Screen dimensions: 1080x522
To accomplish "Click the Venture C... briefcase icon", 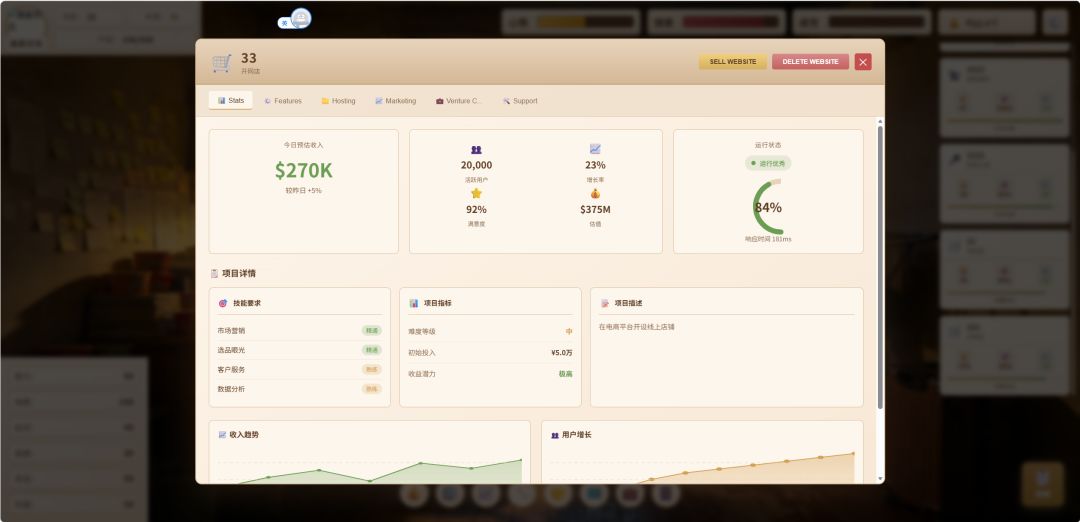I will [439, 101].
